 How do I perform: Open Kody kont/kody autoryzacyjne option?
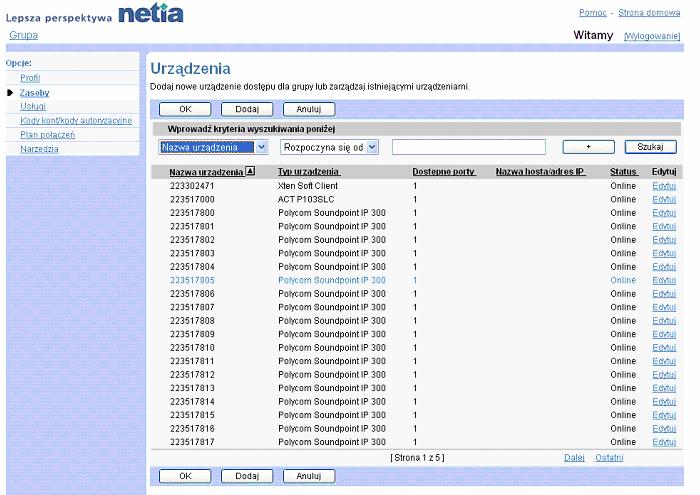tap(76, 121)
